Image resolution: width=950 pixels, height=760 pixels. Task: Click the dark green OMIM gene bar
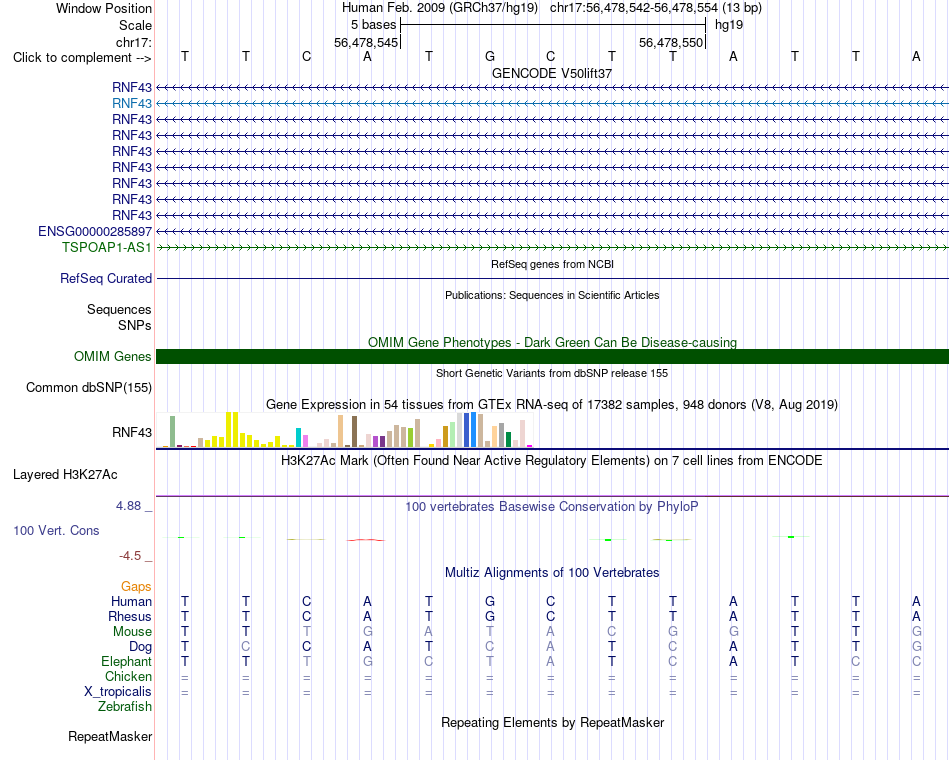[552, 356]
